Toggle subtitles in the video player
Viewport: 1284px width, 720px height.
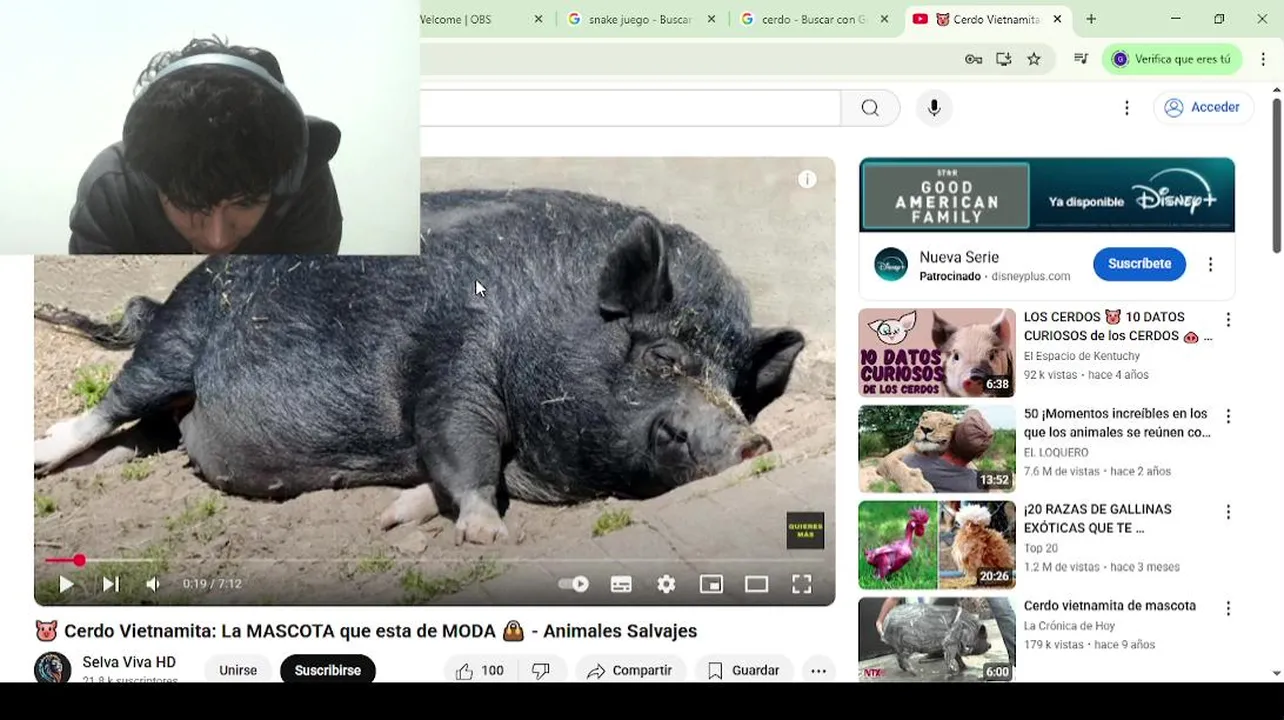(621, 584)
